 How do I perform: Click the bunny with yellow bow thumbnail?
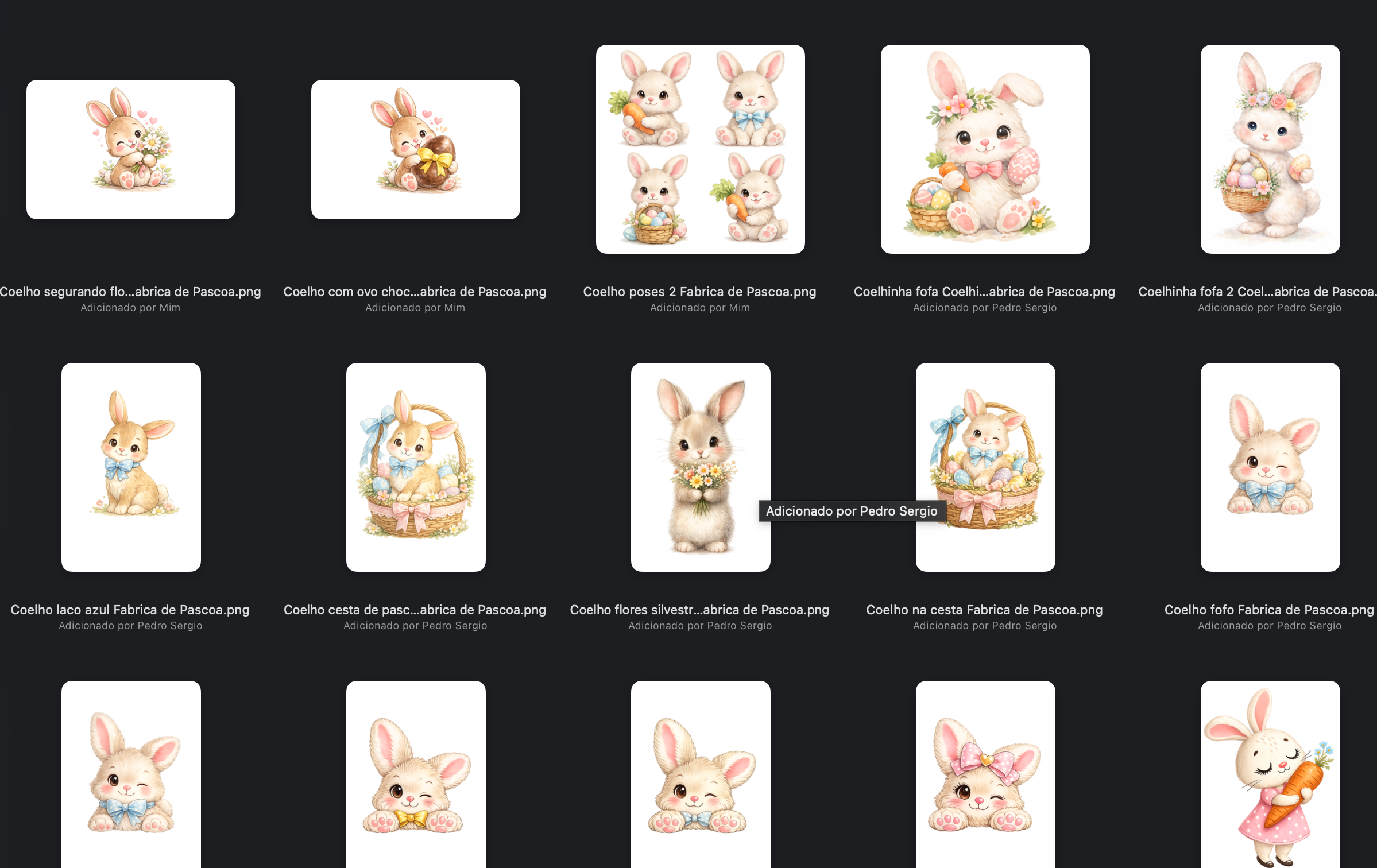(x=416, y=775)
